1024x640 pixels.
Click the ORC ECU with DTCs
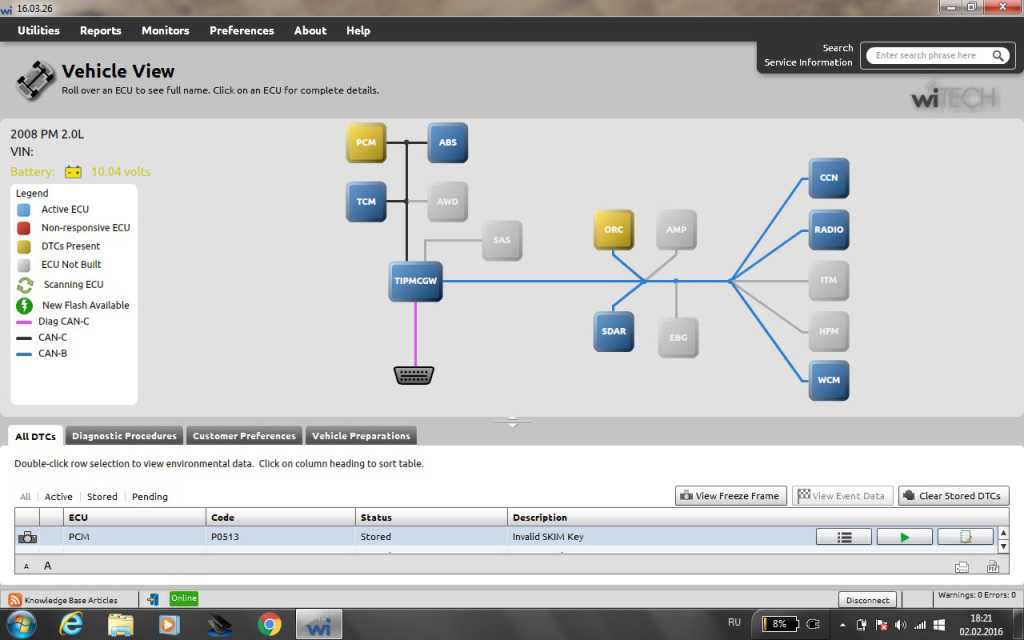click(x=613, y=230)
